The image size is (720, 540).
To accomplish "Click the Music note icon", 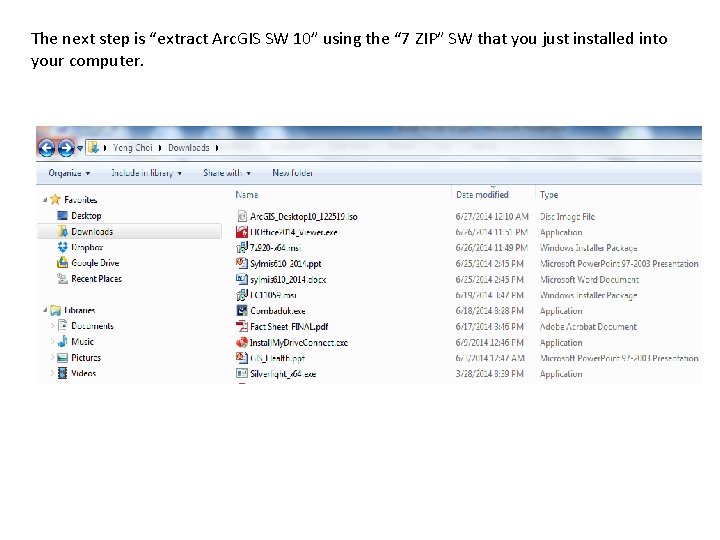I will (x=62, y=342).
